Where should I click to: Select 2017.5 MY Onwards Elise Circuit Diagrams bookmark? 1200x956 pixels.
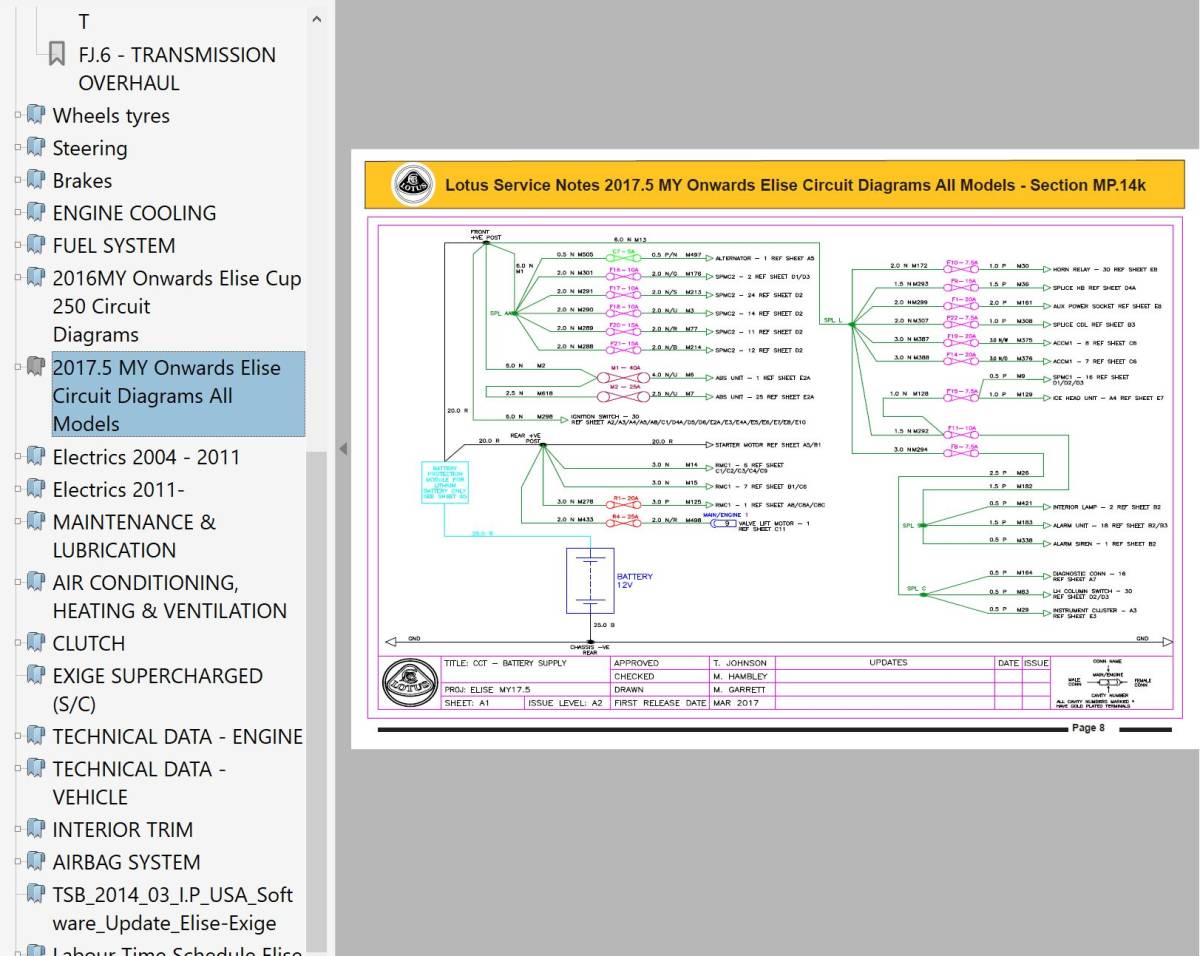point(177,395)
